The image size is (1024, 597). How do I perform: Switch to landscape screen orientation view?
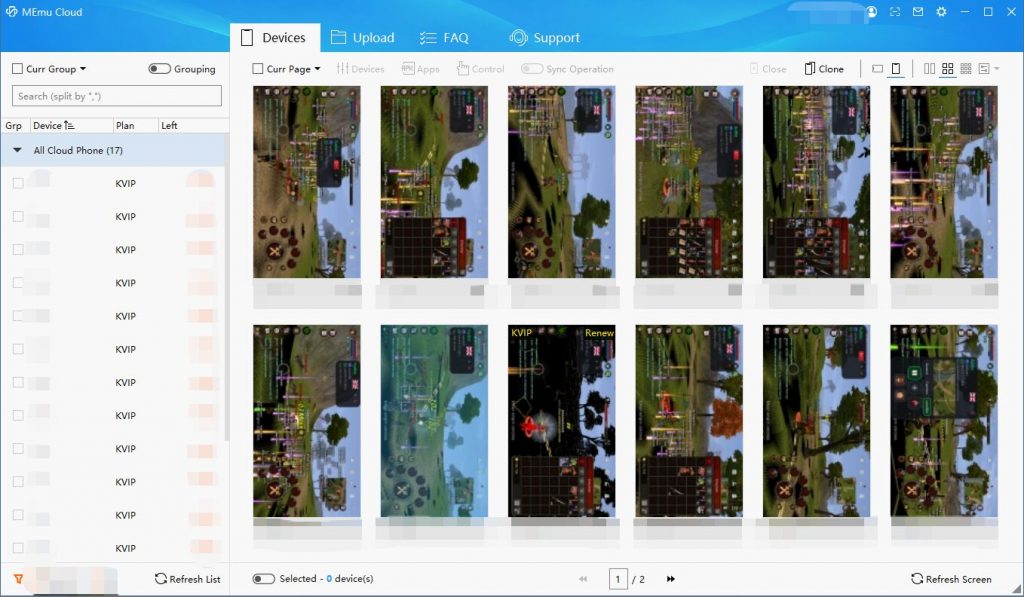877,69
